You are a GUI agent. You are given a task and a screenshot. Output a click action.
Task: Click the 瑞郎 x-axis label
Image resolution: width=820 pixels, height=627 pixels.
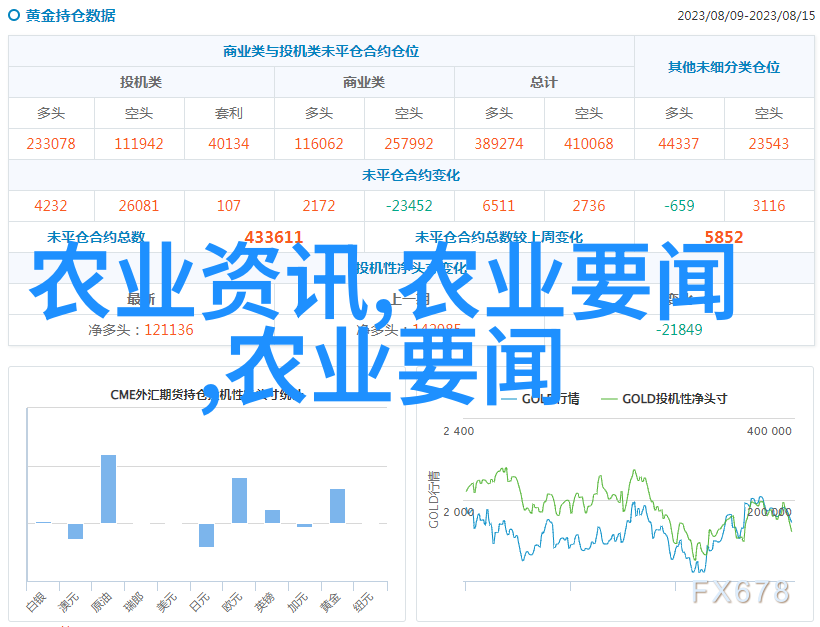coord(133,603)
